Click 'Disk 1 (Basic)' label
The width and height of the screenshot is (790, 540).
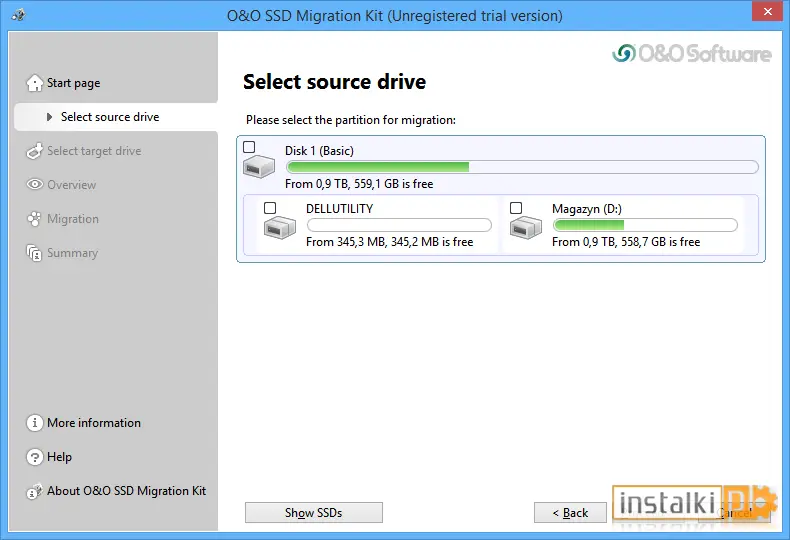(x=319, y=151)
